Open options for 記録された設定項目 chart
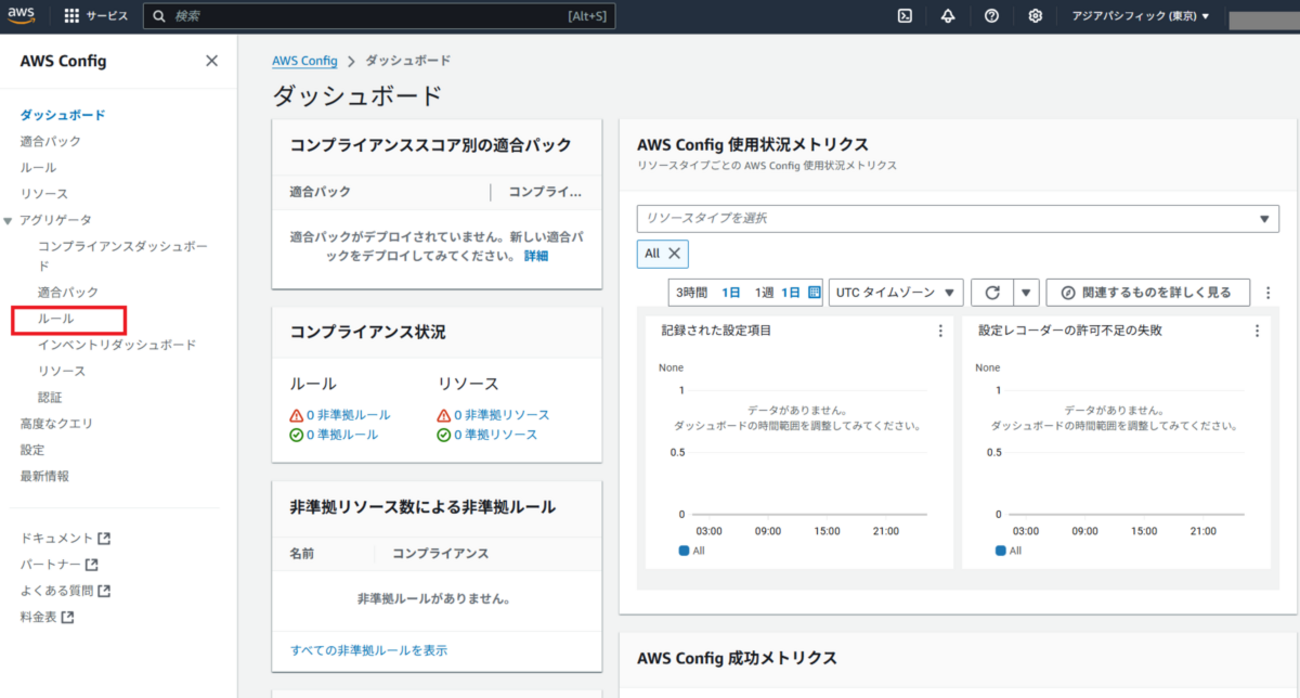The width and height of the screenshot is (1300, 698). pos(940,330)
